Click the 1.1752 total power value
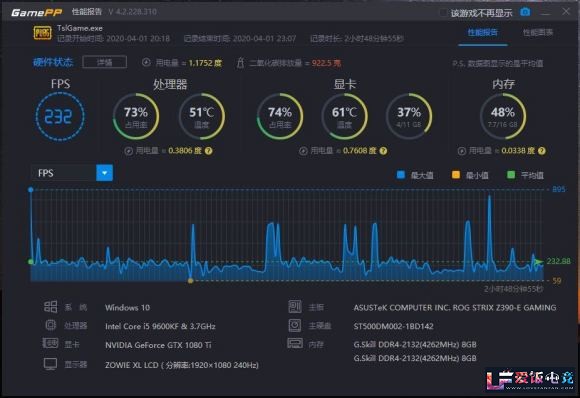 coord(205,63)
